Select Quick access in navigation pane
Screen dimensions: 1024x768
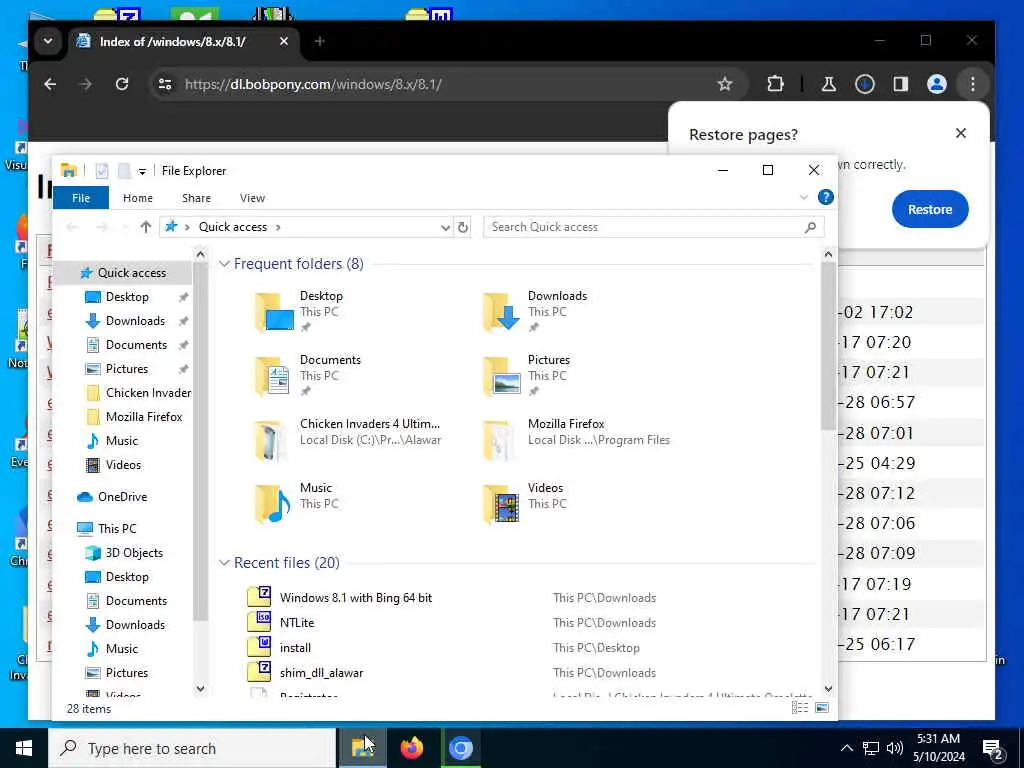click(131, 273)
